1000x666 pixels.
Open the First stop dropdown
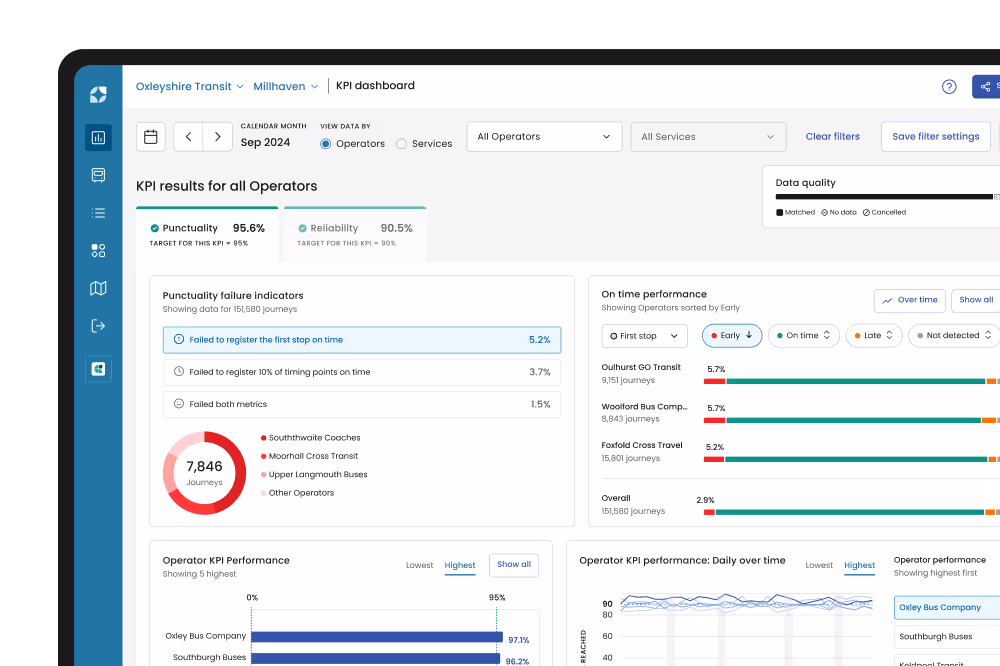[644, 336]
